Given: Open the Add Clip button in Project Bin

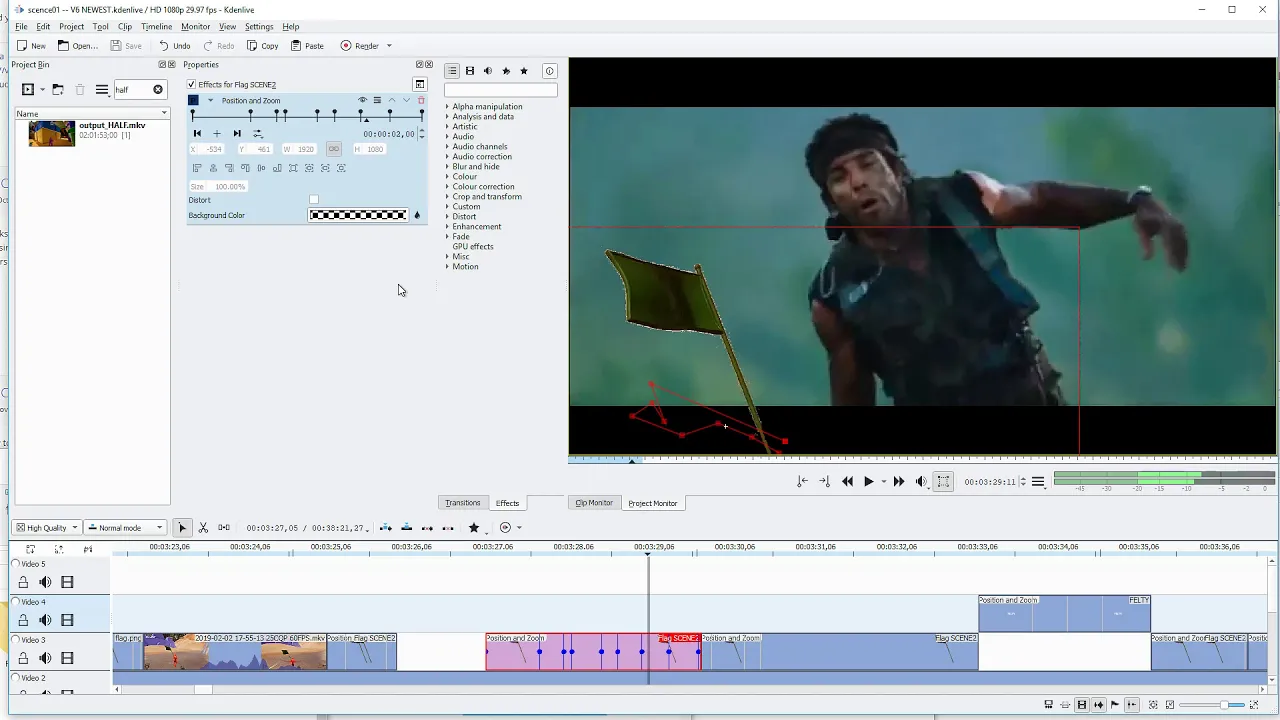Looking at the screenshot, I should [28, 90].
